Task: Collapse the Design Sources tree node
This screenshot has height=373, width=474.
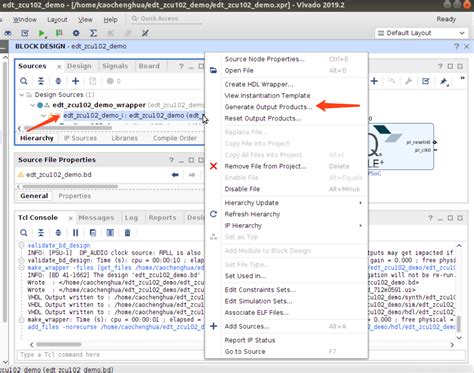Action: [22, 95]
